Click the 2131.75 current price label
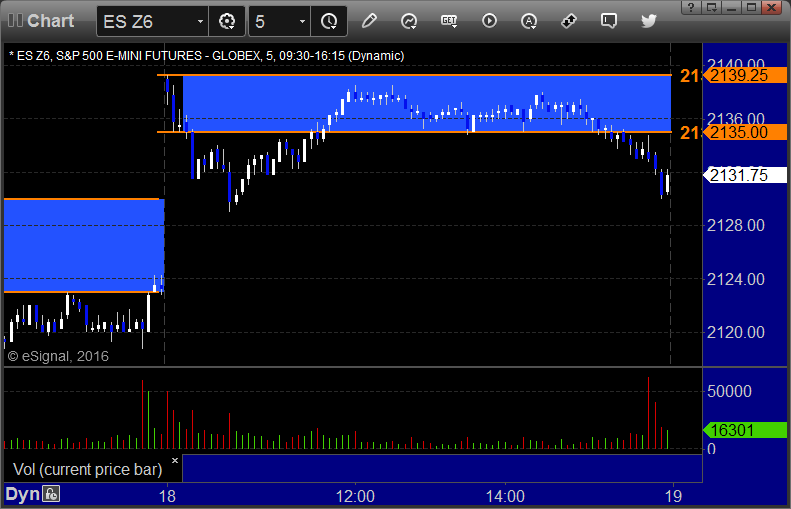This screenshot has height=509, width=791. [x=745, y=175]
